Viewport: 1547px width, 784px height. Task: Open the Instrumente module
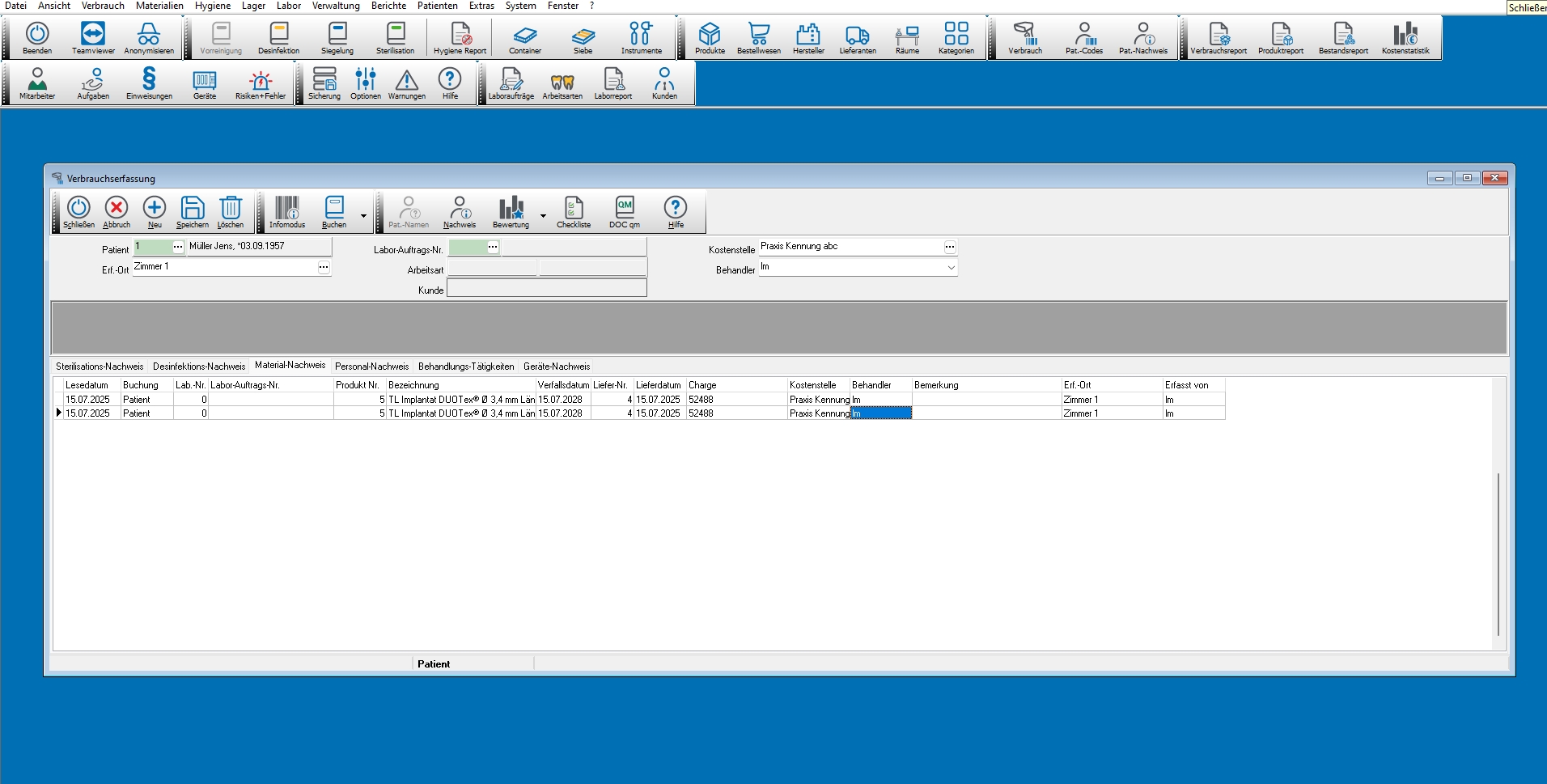click(x=641, y=37)
